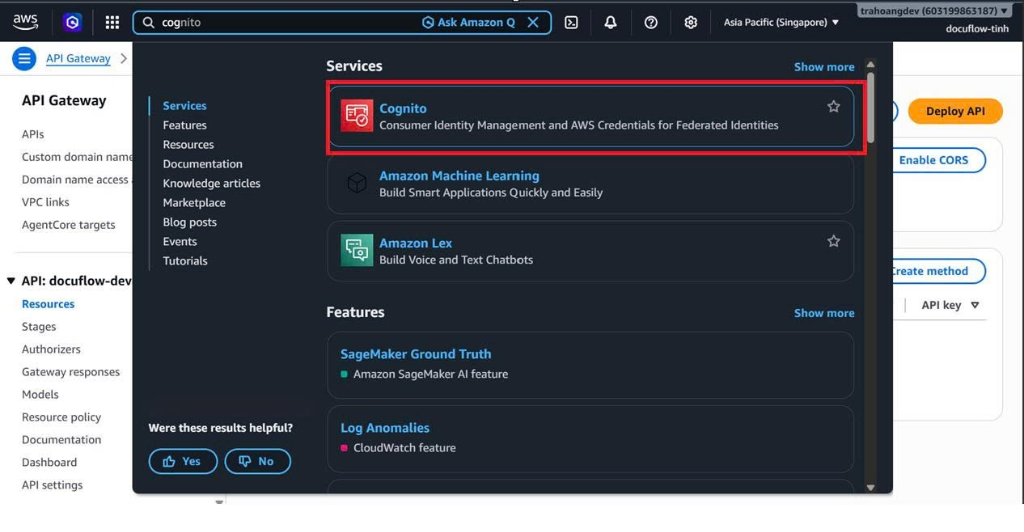Open the SageMaker Ground Truth feature
The image size is (1024, 532).
415,354
